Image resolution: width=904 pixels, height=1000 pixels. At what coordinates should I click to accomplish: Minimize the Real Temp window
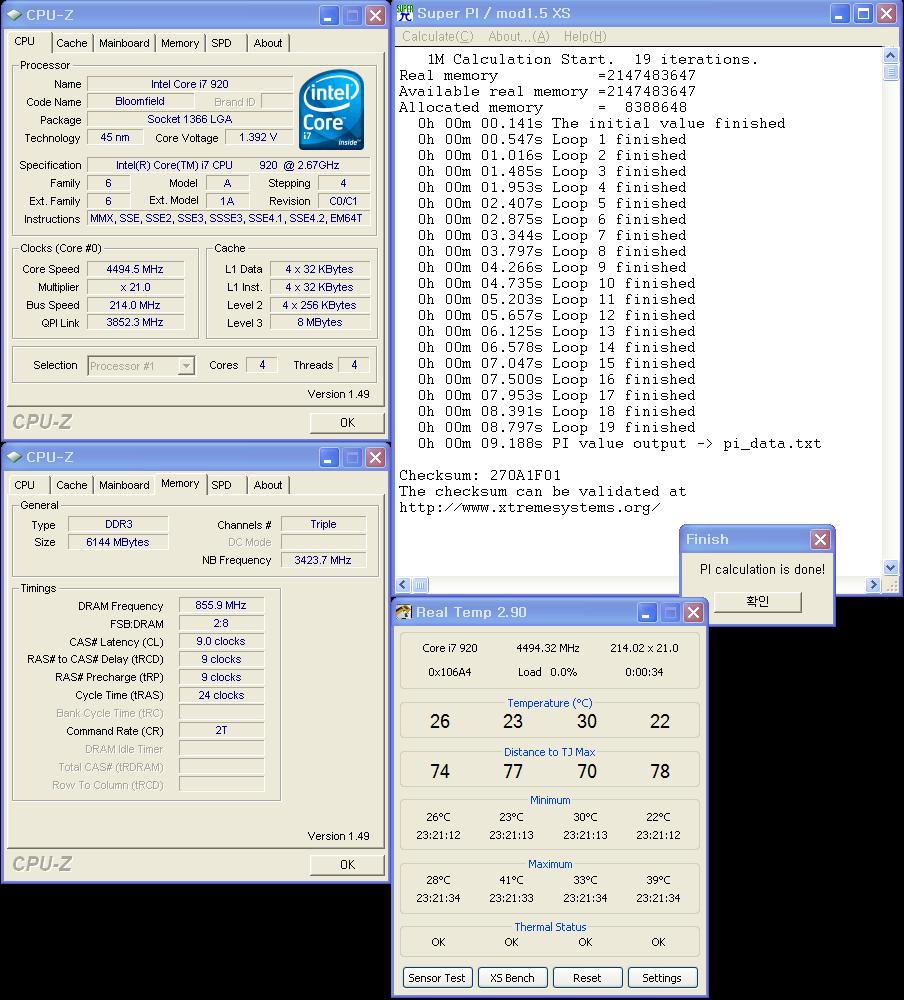(x=646, y=613)
